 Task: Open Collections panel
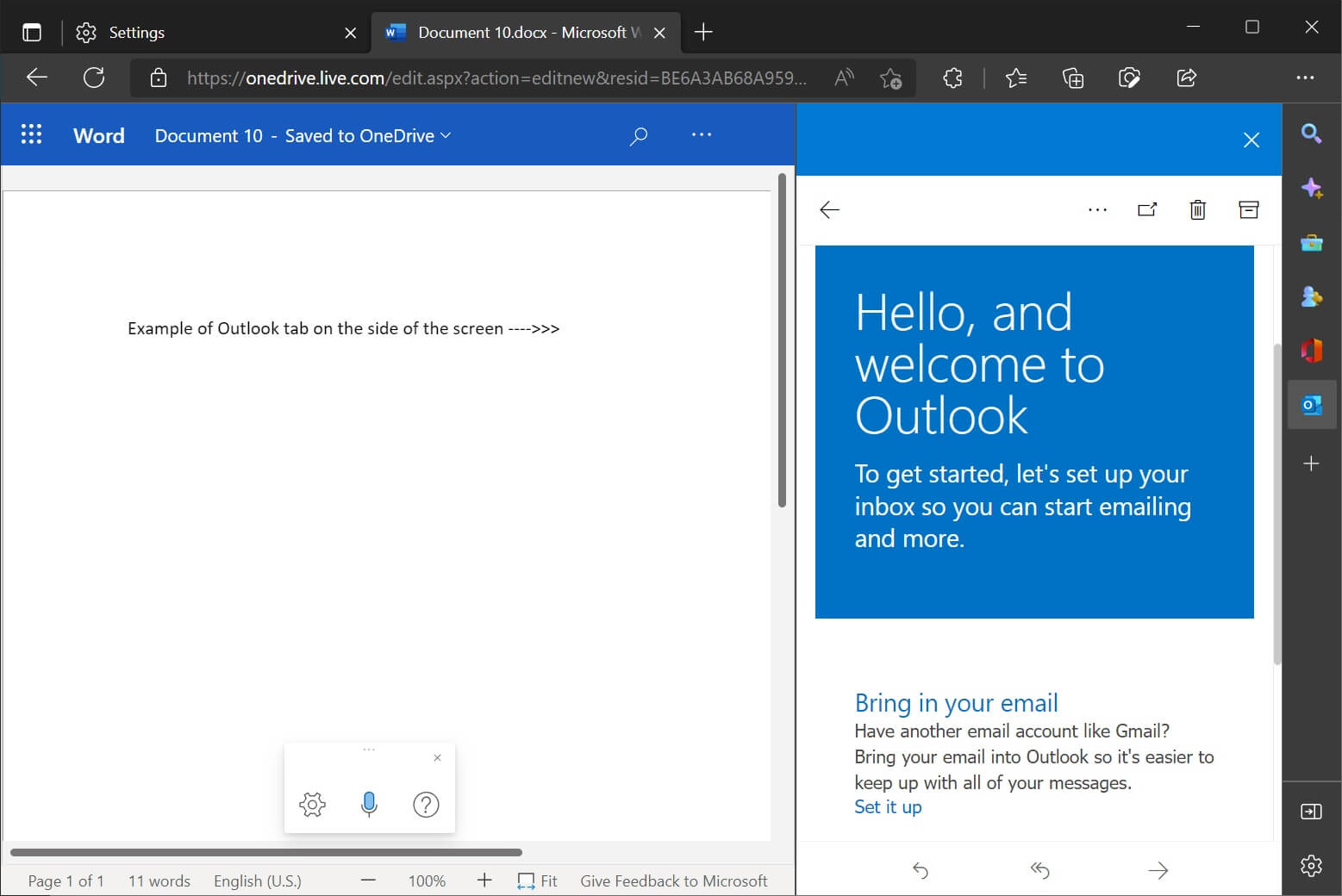coord(1073,78)
